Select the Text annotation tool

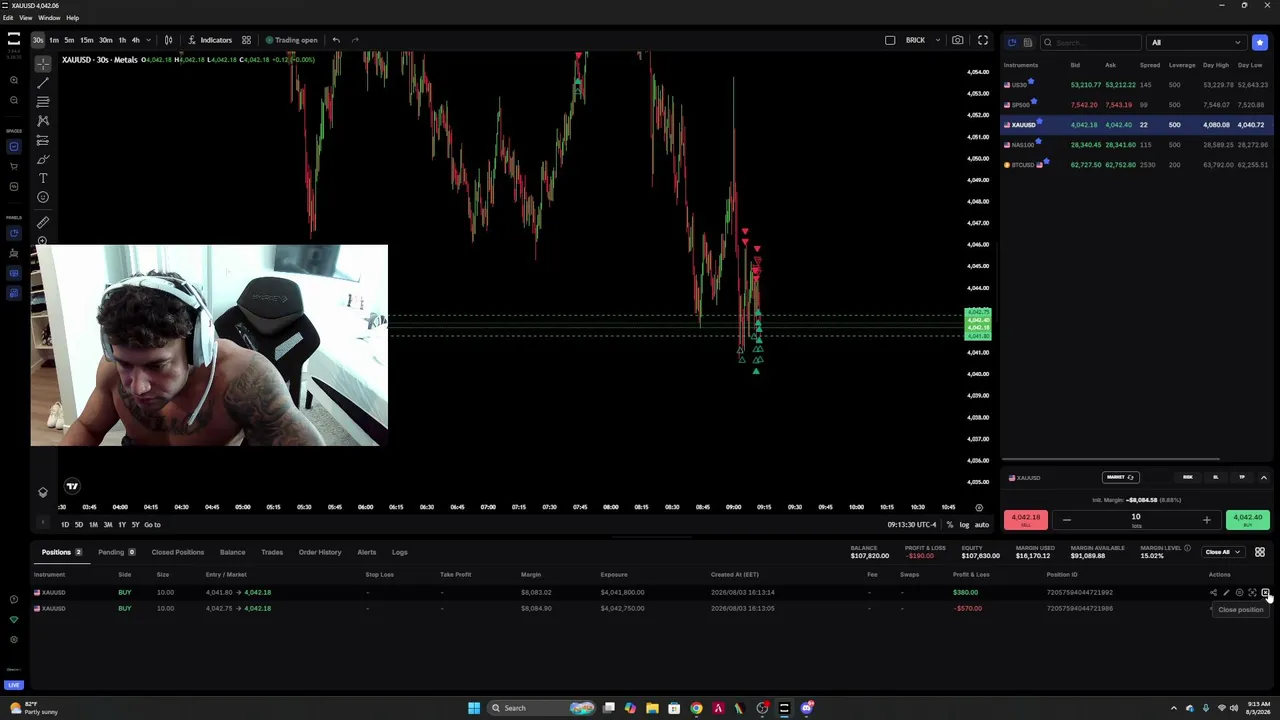tap(43, 178)
